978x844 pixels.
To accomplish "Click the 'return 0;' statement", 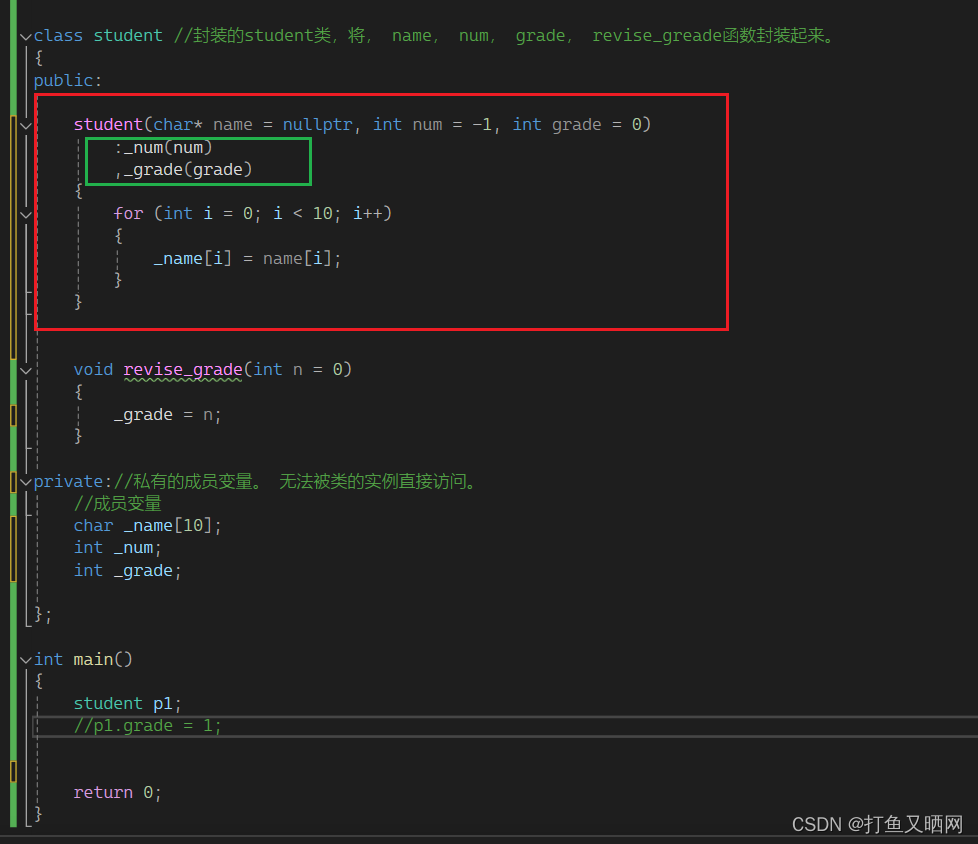I will click(x=117, y=792).
